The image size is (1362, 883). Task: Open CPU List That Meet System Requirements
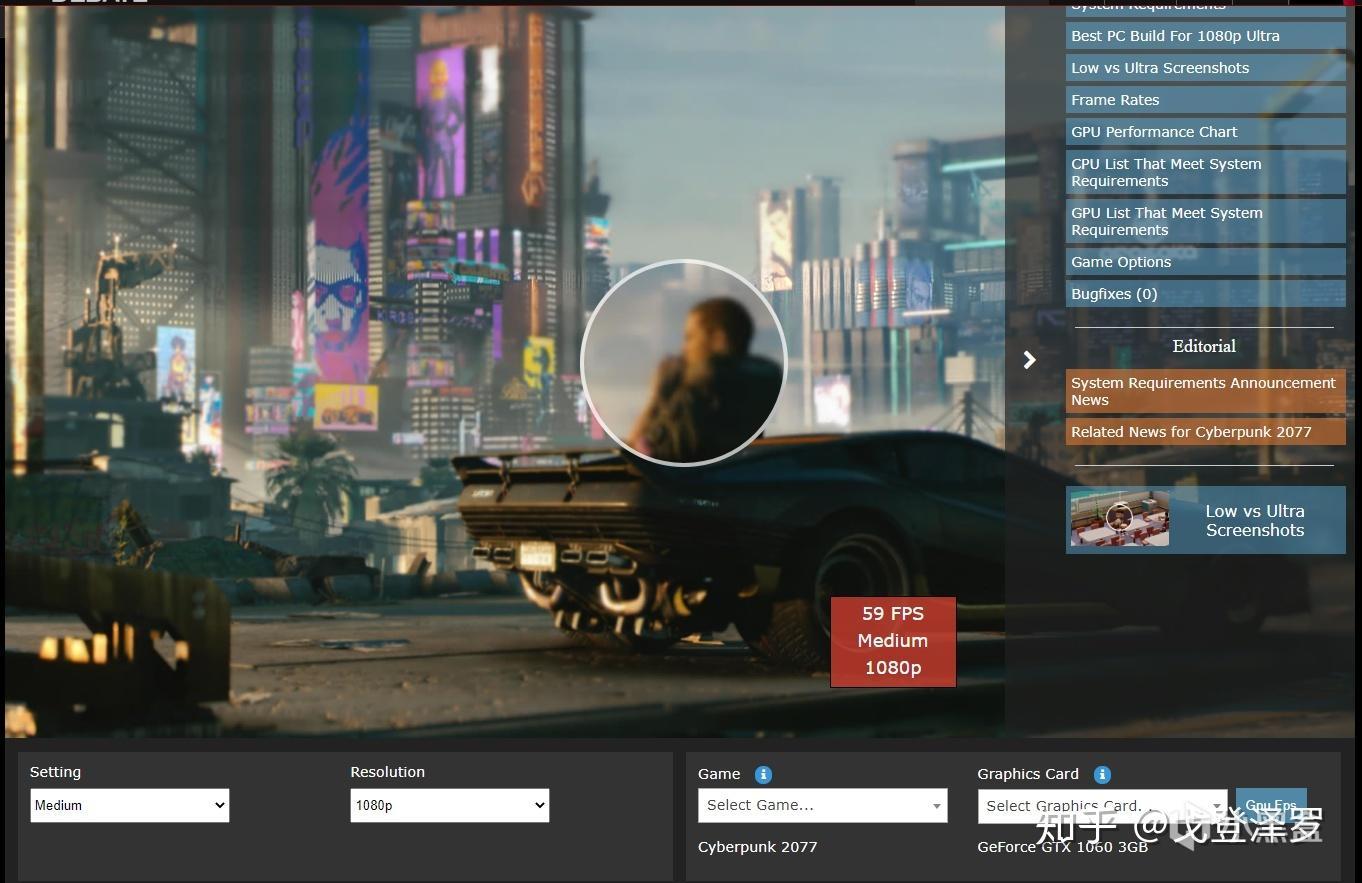point(1205,172)
